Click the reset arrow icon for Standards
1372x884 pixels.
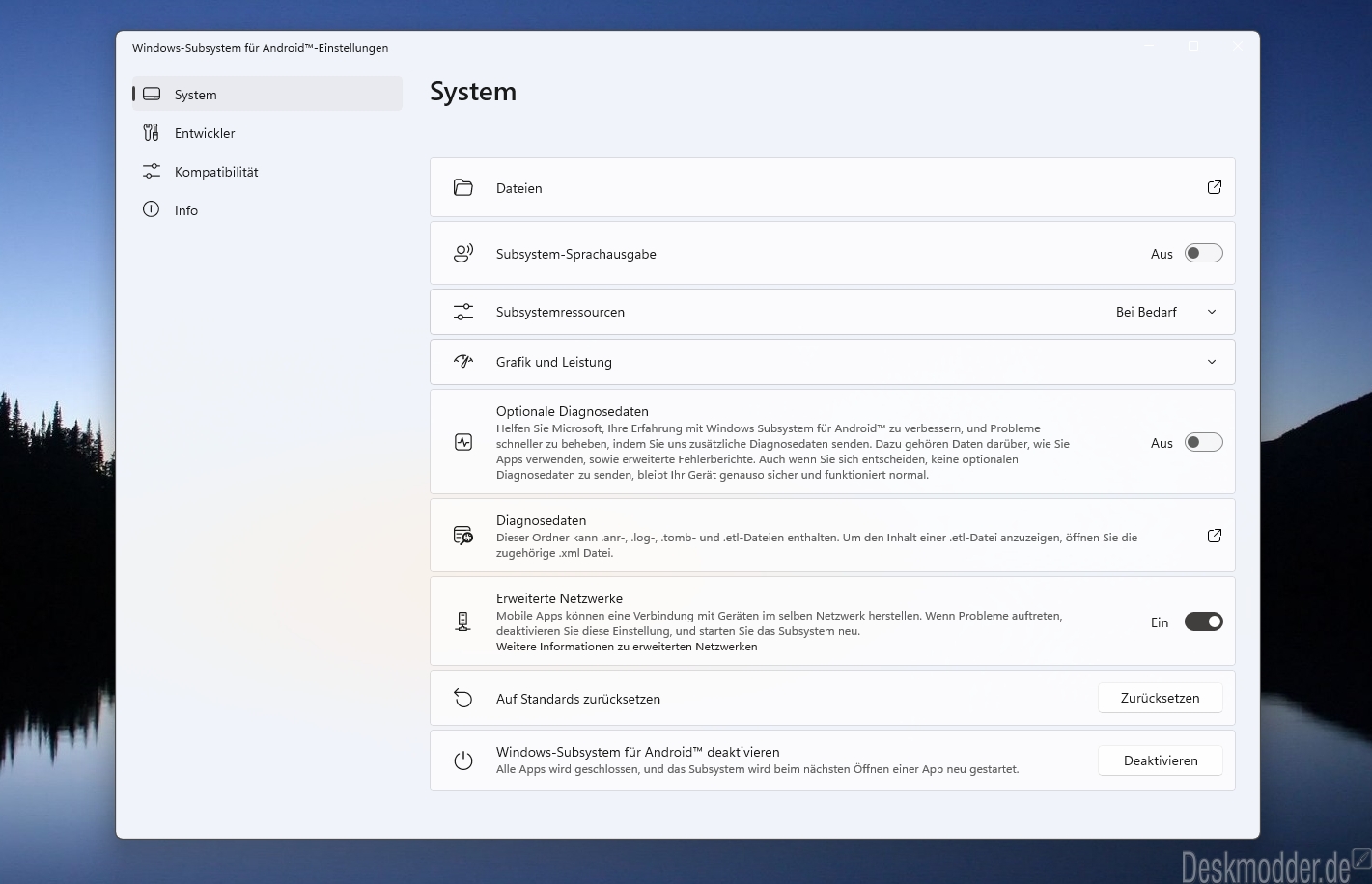coord(463,699)
